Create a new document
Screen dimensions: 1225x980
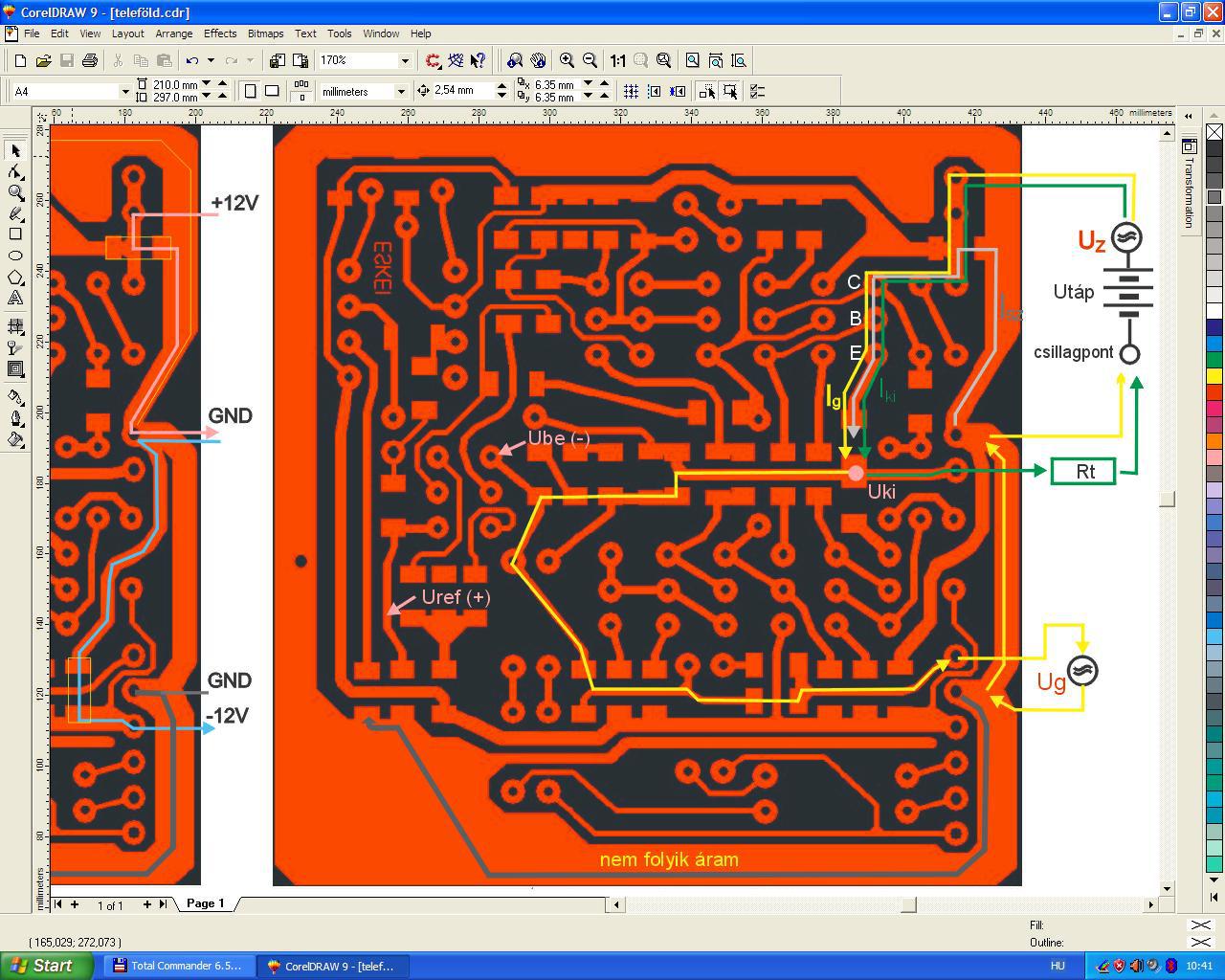(x=20, y=60)
